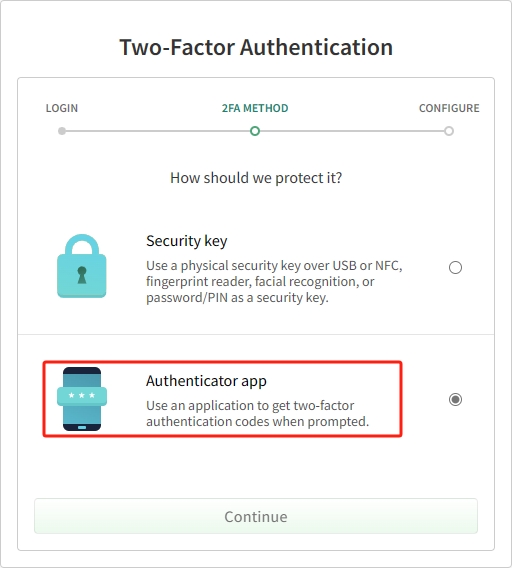Click the teal padlock icon
The image size is (512, 568).
(x=82, y=266)
